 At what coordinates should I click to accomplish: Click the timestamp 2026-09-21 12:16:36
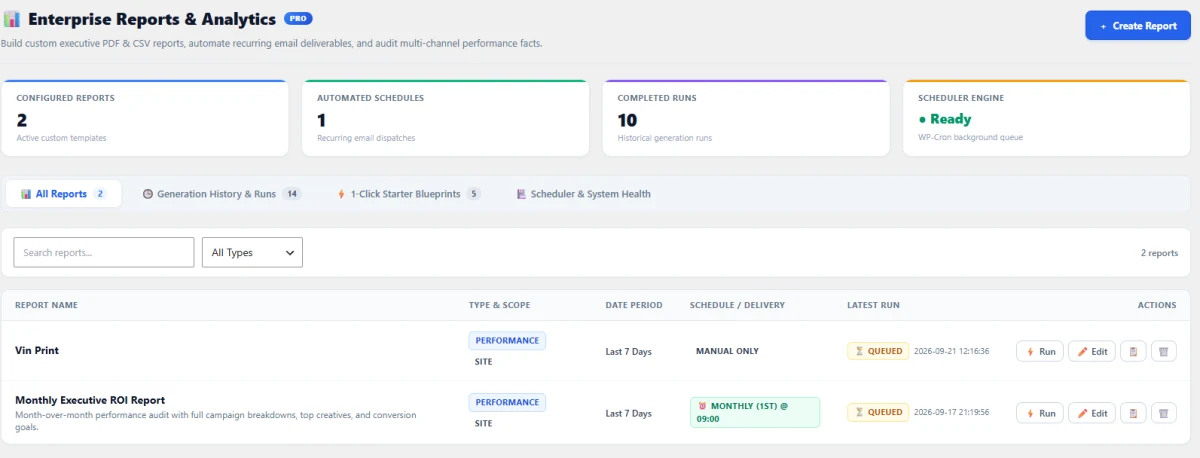tap(951, 351)
